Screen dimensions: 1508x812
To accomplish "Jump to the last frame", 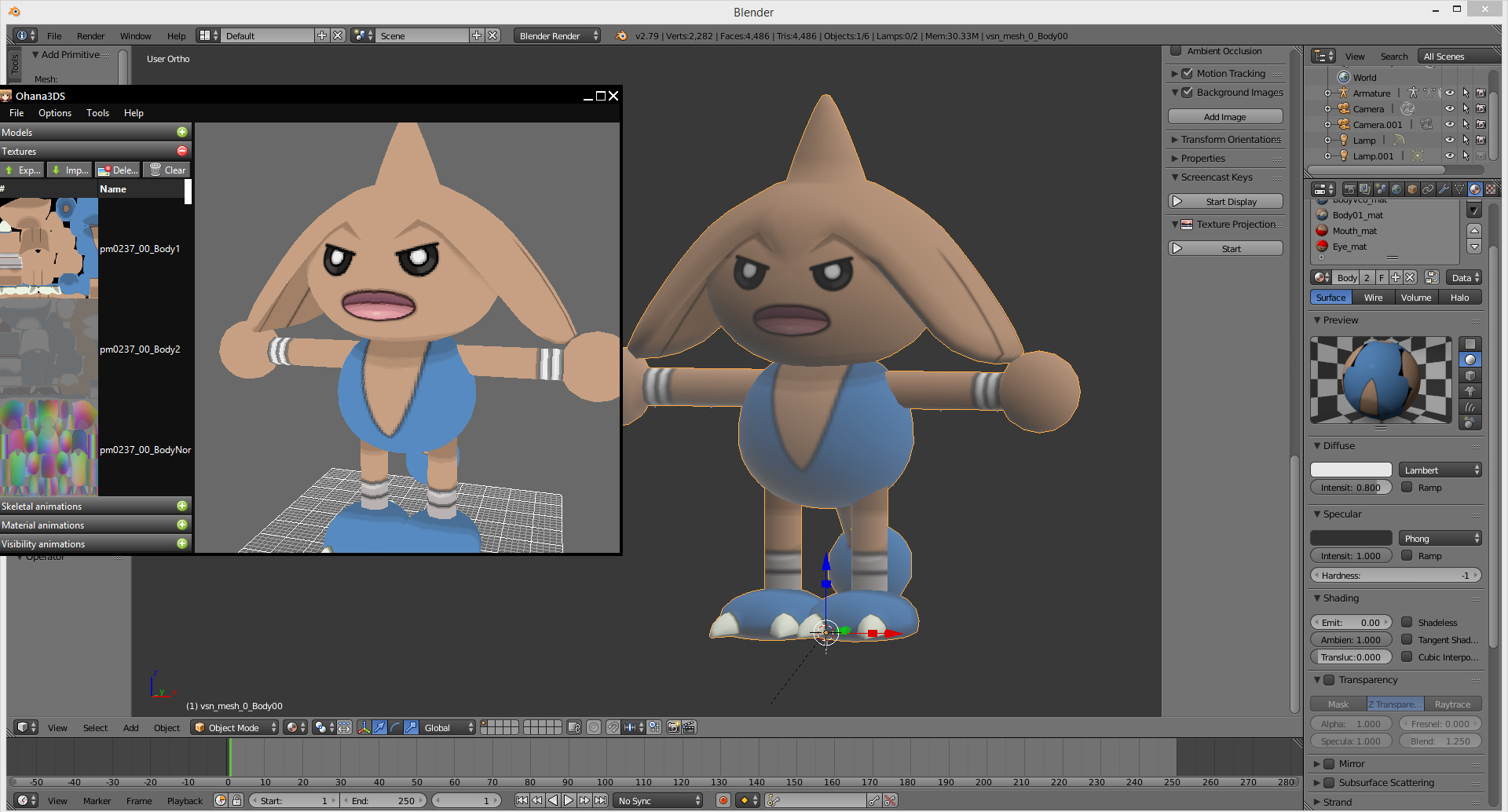I will click(x=600, y=800).
